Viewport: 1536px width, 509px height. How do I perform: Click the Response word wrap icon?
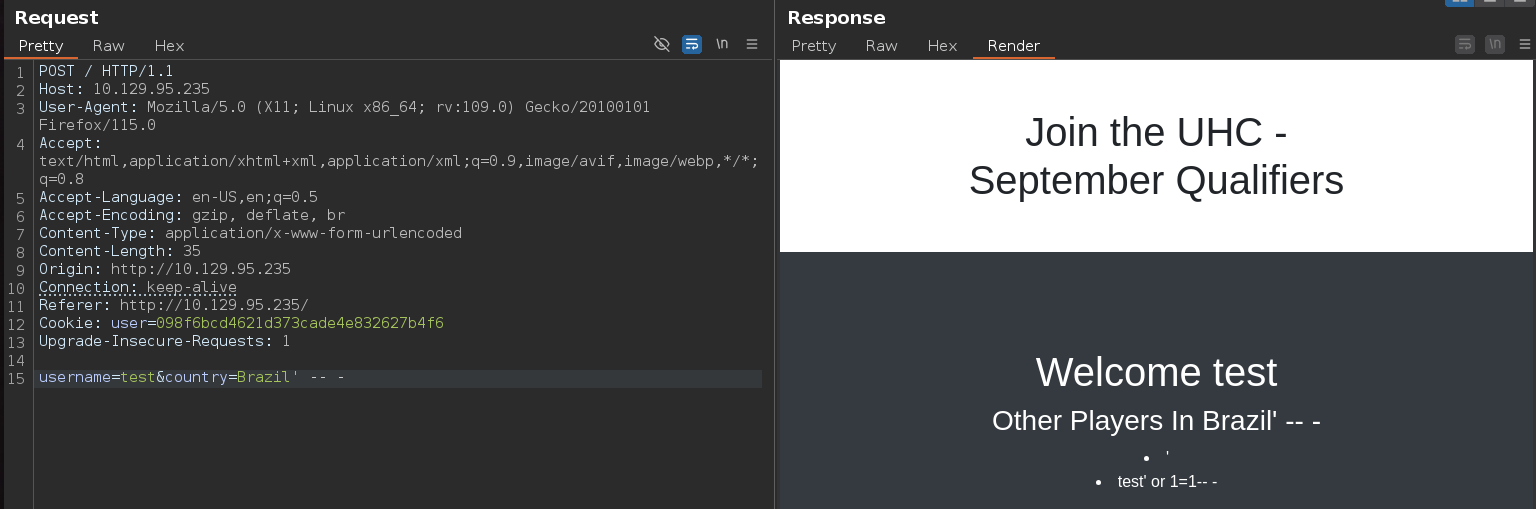click(x=1465, y=44)
